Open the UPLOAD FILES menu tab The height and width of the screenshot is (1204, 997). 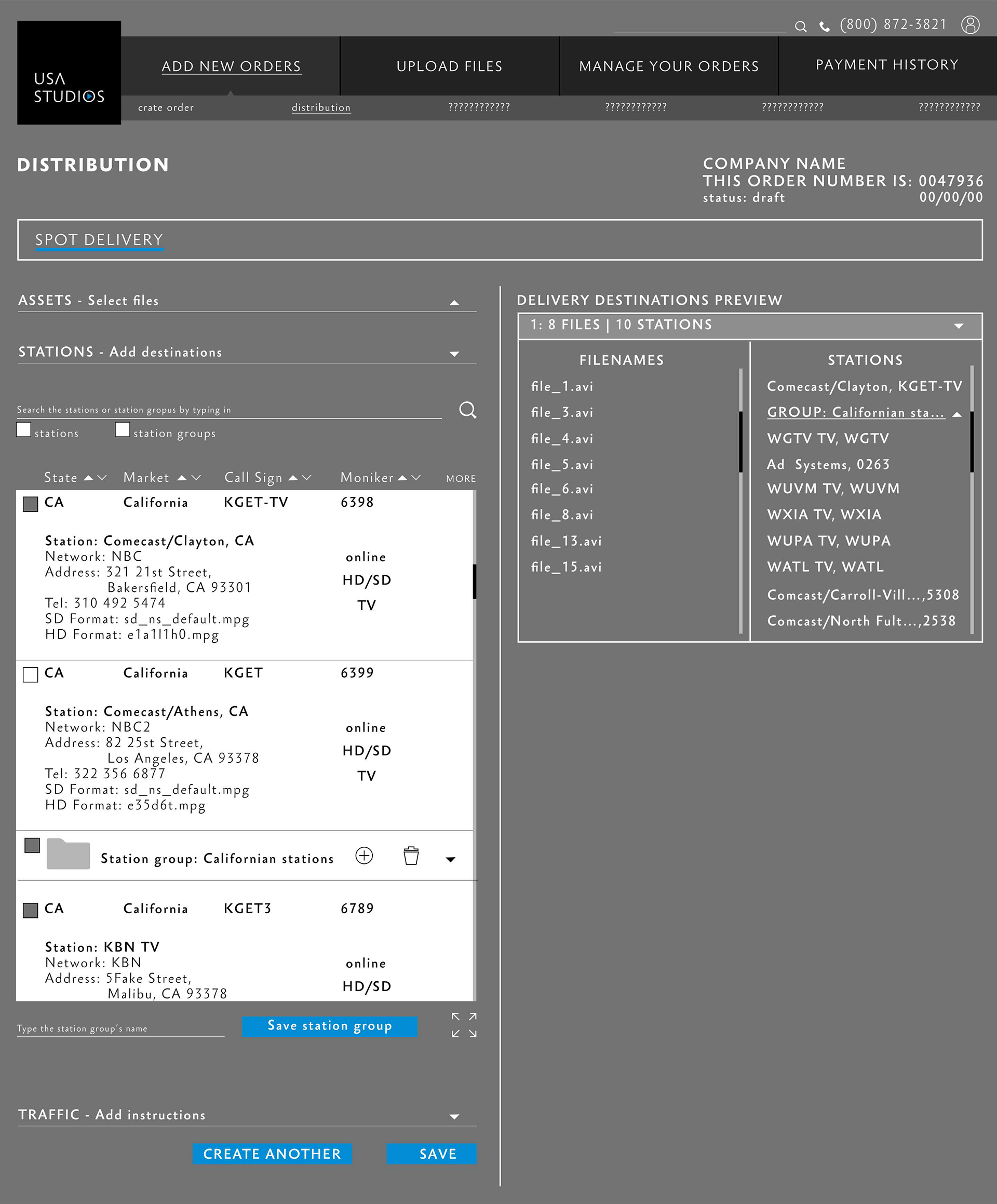point(449,66)
